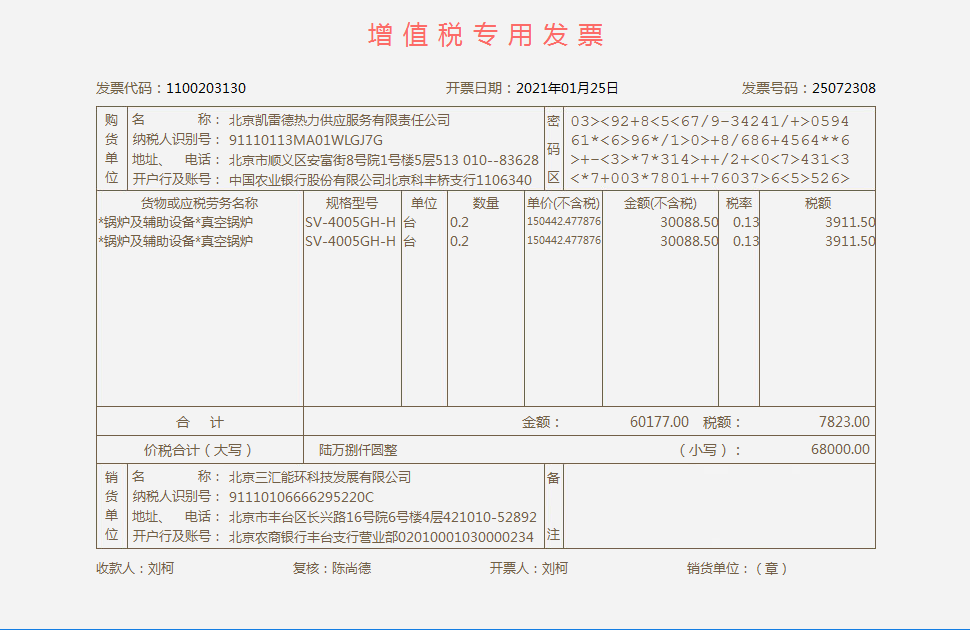Click the 单价(不含税) column header
The width and height of the screenshot is (970, 630).
pyautogui.click(x=563, y=203)
